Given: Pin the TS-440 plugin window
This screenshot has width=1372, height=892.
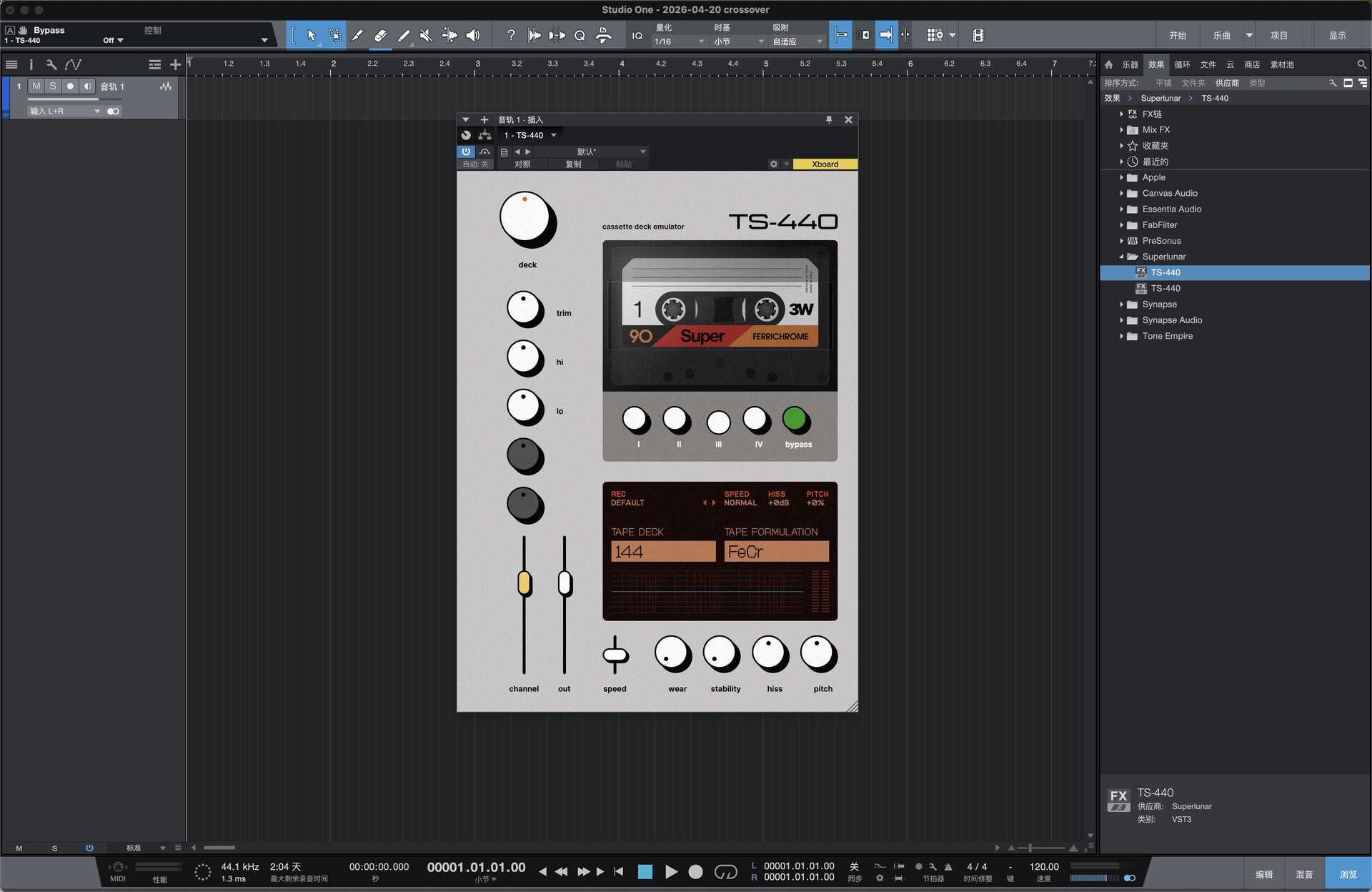Looking at the screenshot, I should click(829, 119).
